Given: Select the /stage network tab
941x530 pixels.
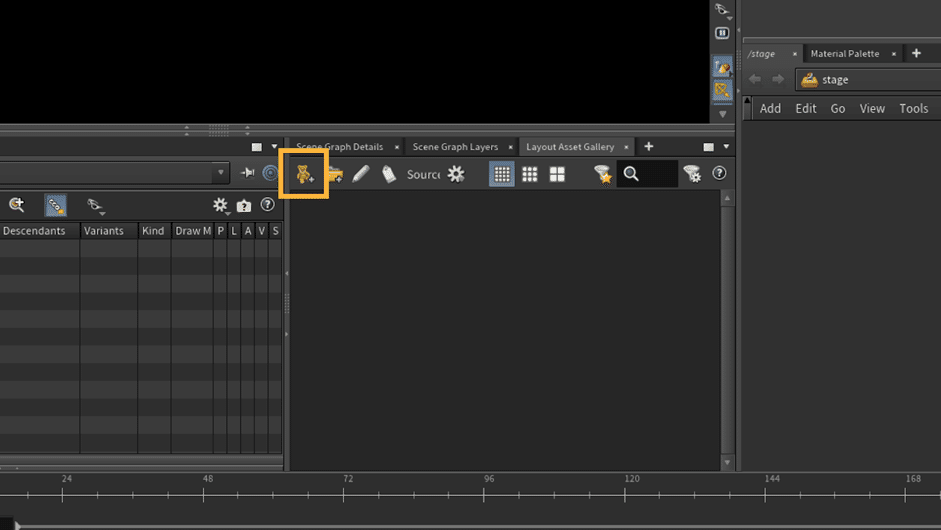Looking at the screenshot, I should [762, 53].
